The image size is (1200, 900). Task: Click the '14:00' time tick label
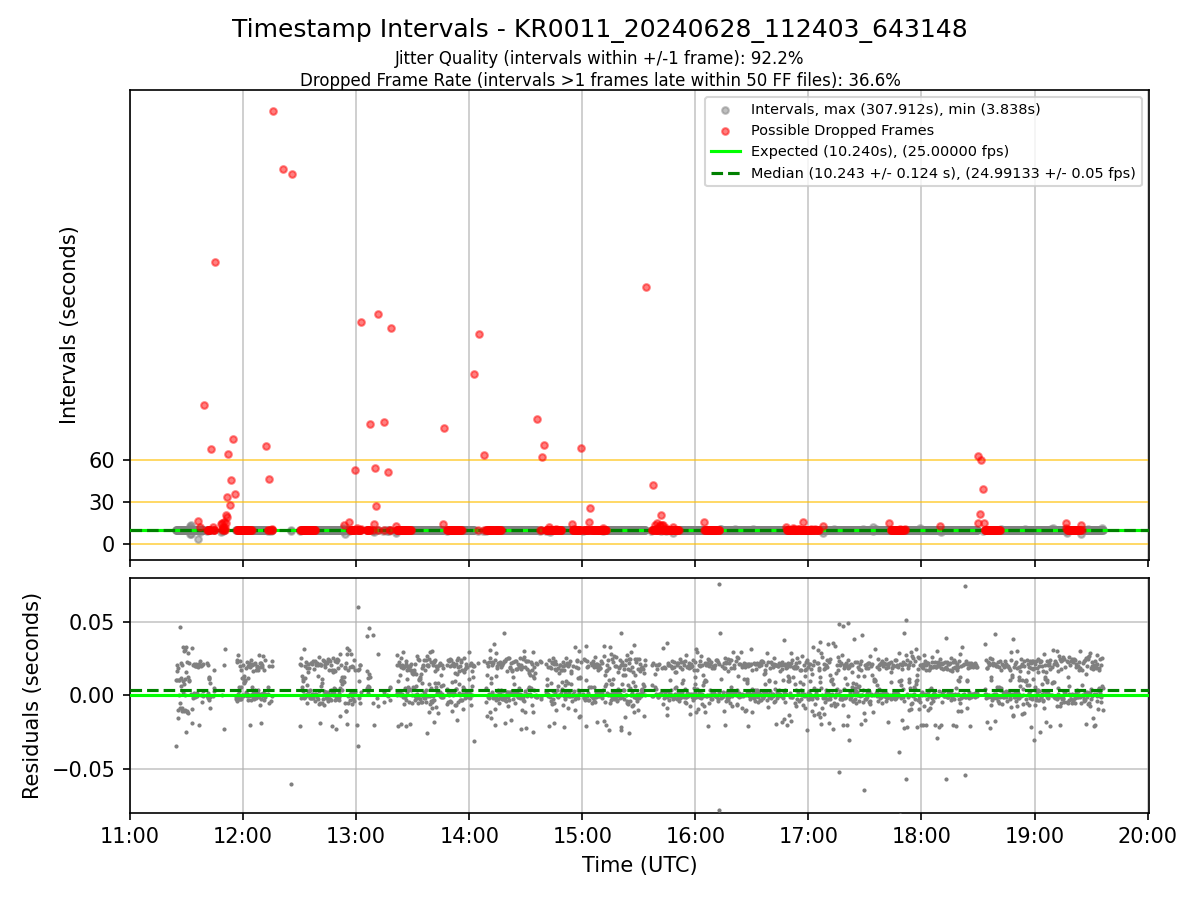469,833
